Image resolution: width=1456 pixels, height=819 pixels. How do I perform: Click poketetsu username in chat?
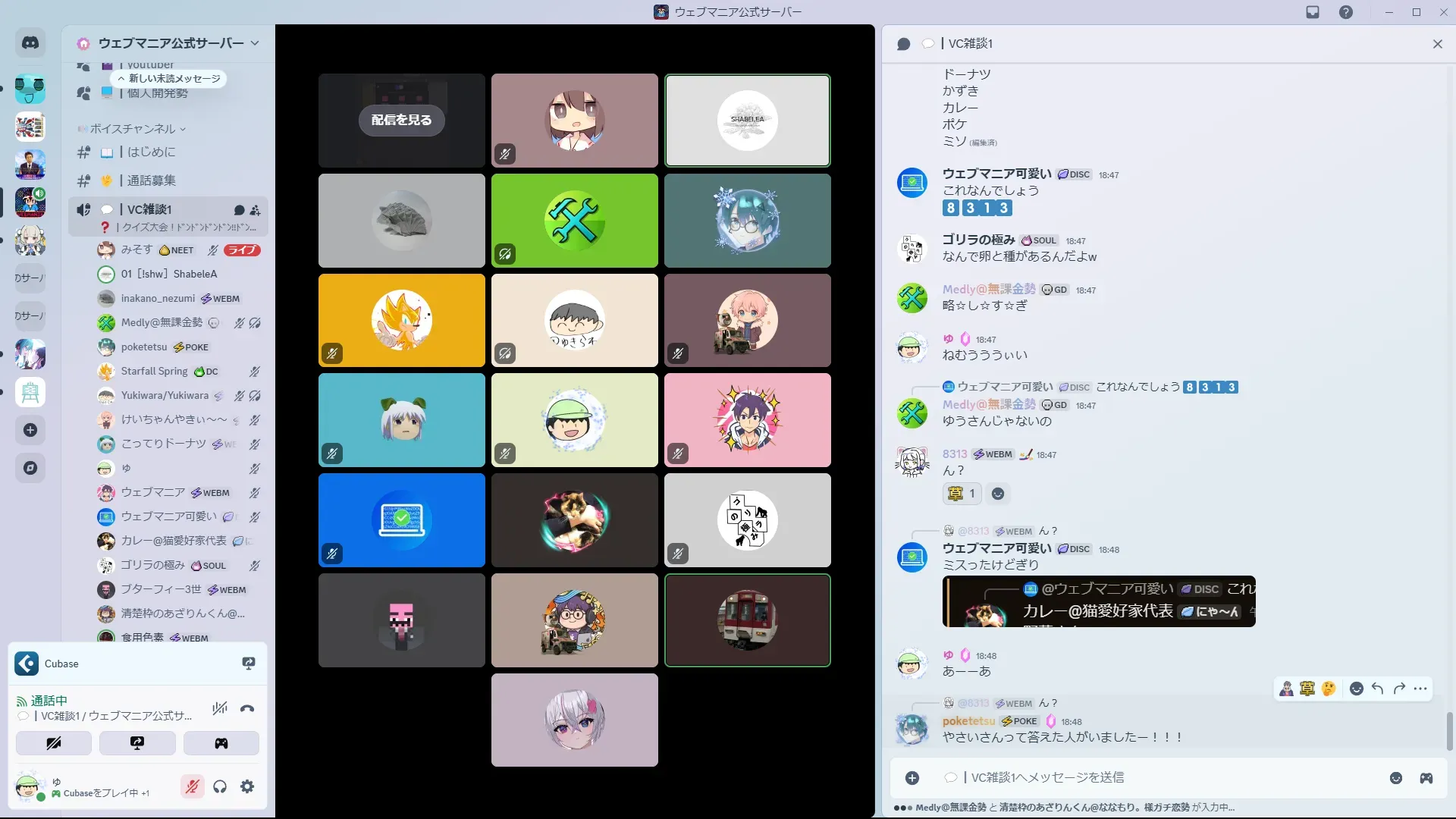[x=968, y=721]
